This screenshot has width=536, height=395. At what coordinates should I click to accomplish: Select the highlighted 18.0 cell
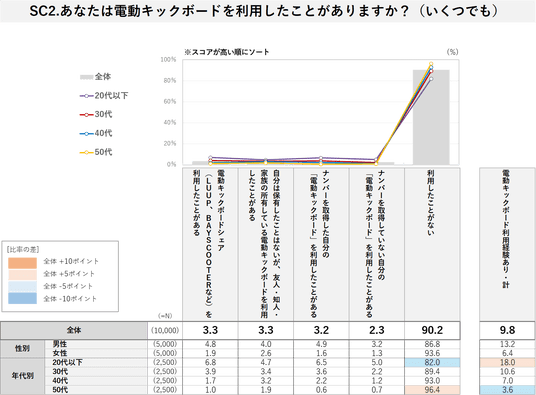tap(507, 363)
